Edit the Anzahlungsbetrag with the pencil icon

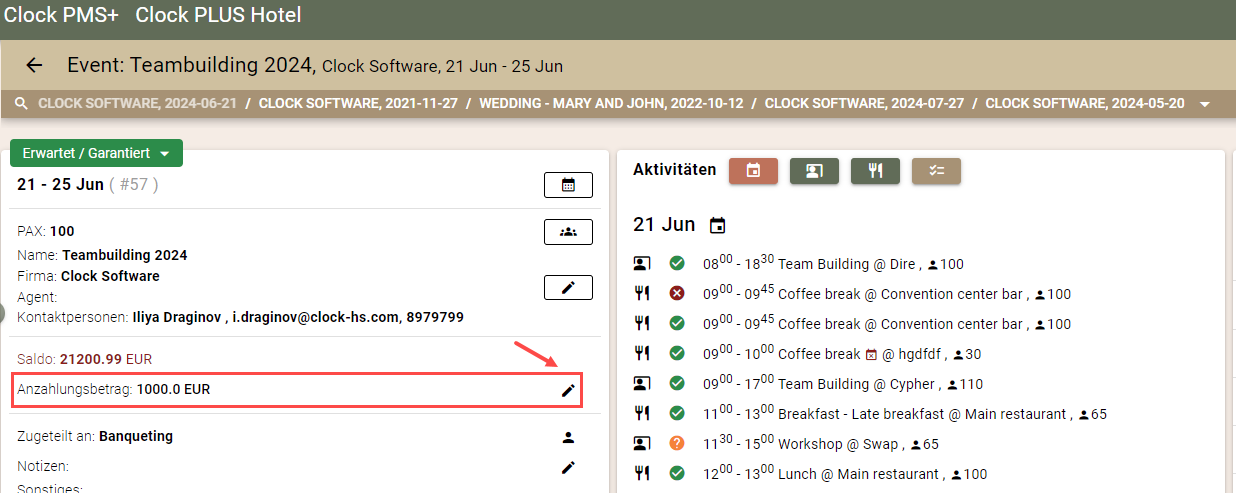point(568,390)
